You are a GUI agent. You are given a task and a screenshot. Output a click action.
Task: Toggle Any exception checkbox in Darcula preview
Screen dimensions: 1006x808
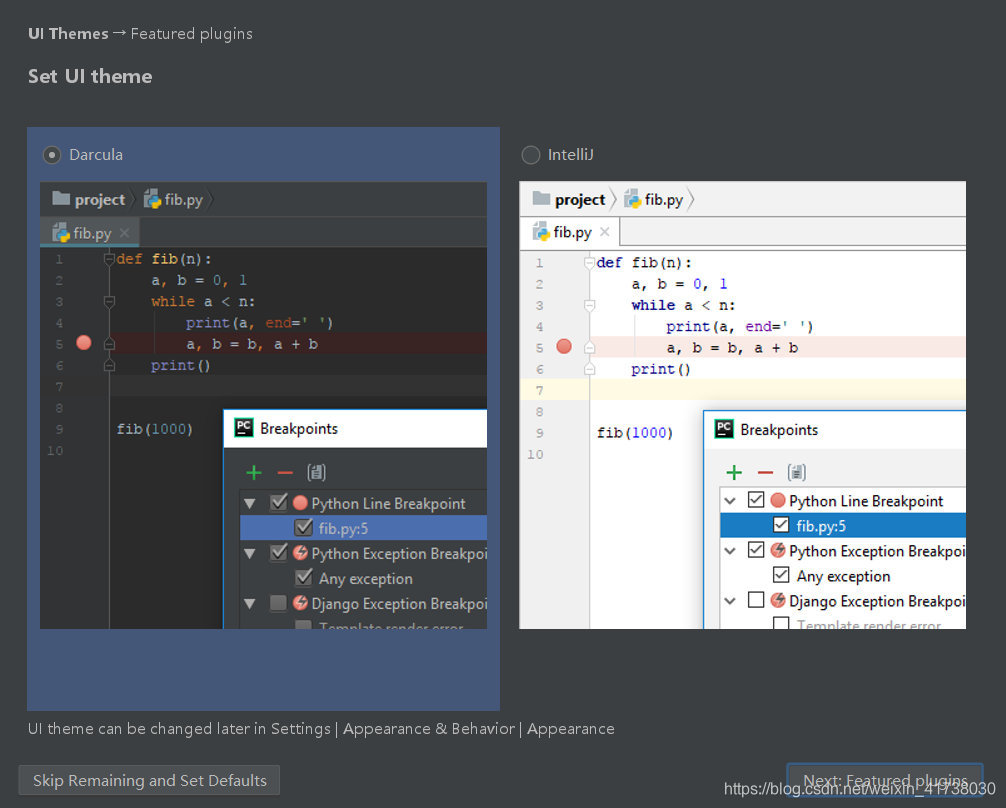point(303,578)
